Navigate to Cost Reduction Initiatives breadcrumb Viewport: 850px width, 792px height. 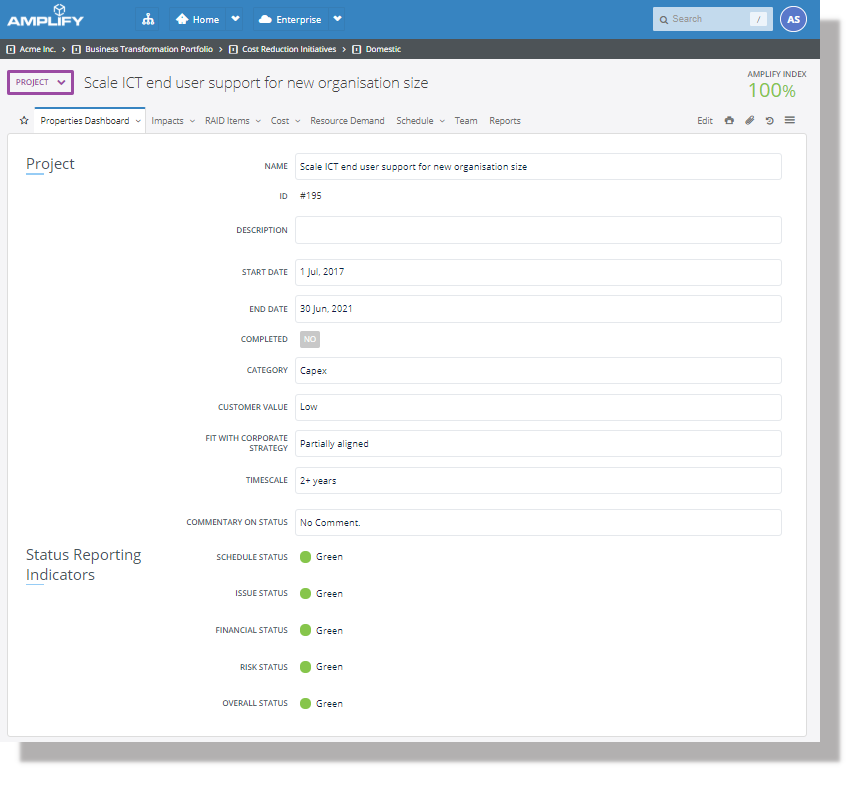tap(289, 49)
